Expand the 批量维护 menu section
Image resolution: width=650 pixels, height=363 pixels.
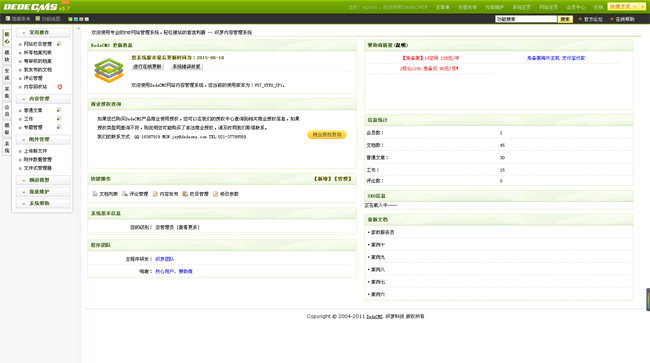(x=43, y=191)
